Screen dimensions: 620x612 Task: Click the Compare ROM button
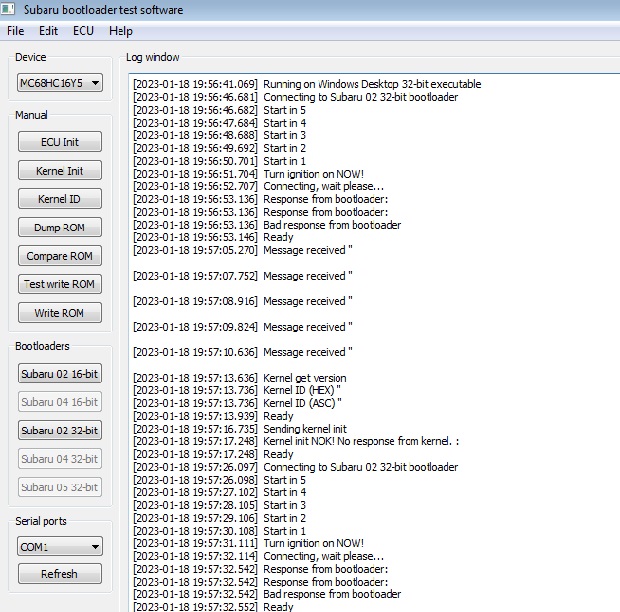point(60,256)
